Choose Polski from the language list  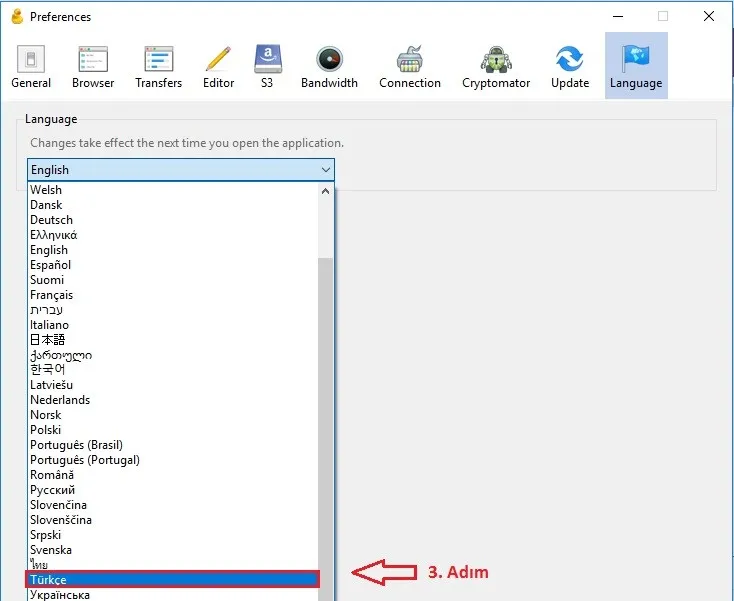(173, 430)
